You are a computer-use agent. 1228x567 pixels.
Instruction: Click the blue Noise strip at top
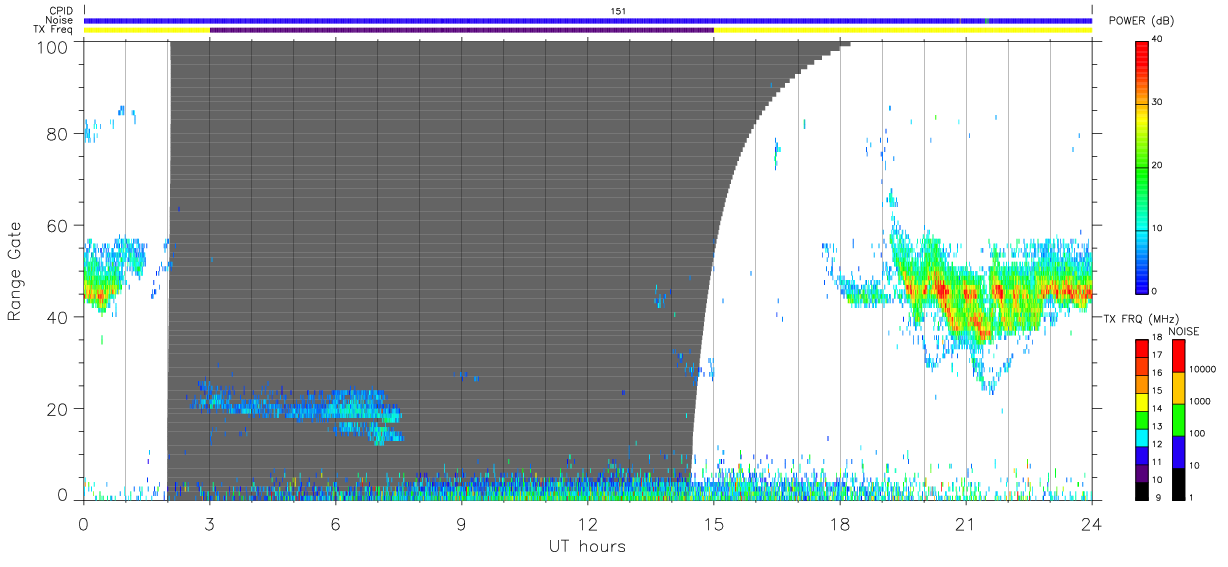(588, 20)
